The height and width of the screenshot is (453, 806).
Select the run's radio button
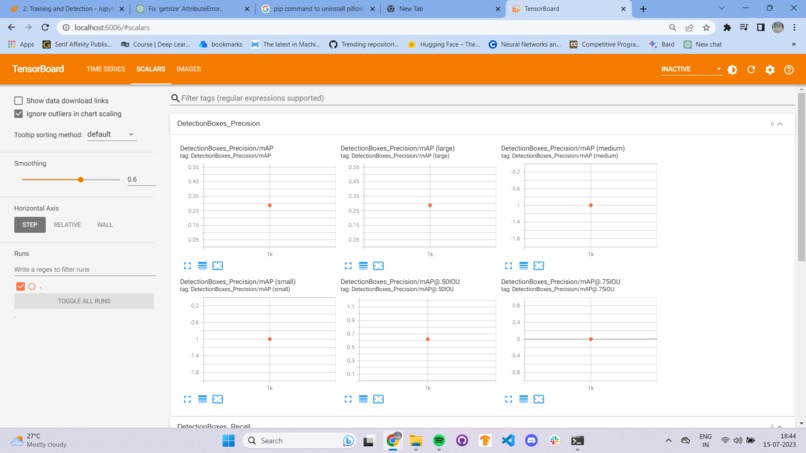point(32,286)
